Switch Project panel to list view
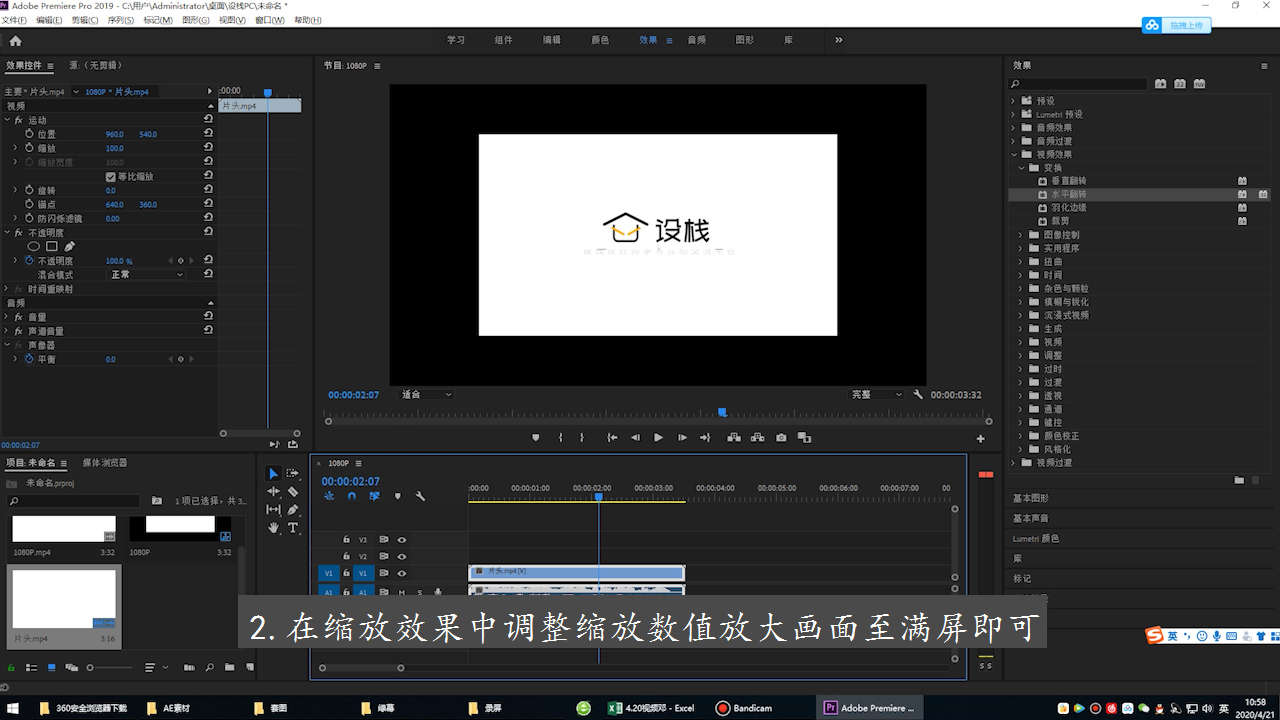The width and height of the screenshot is (1280, 720). click(x=31, y=667)
